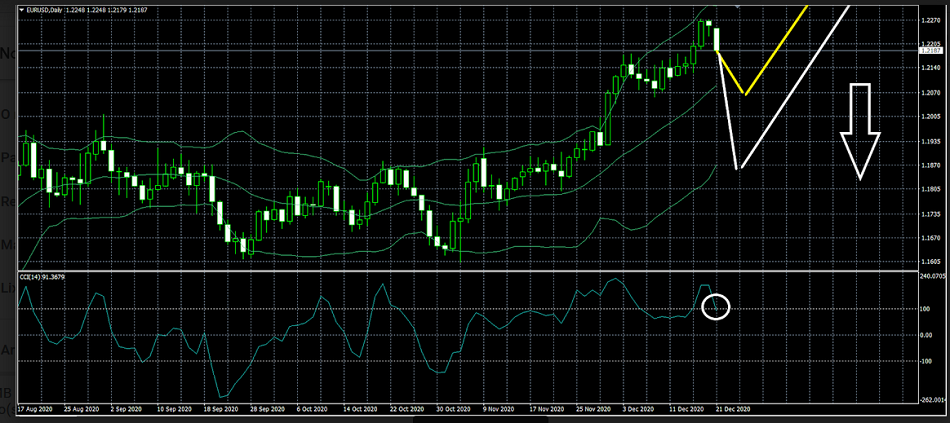950x423 pixels.
Task: Click the 1.1670 price scale level
Action: 929,238
